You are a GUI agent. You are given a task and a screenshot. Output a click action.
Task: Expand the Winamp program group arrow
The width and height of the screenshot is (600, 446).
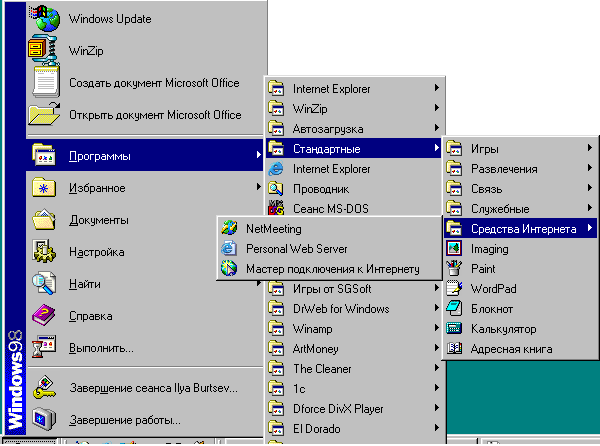pyautogui.click(x=437, y=328)
